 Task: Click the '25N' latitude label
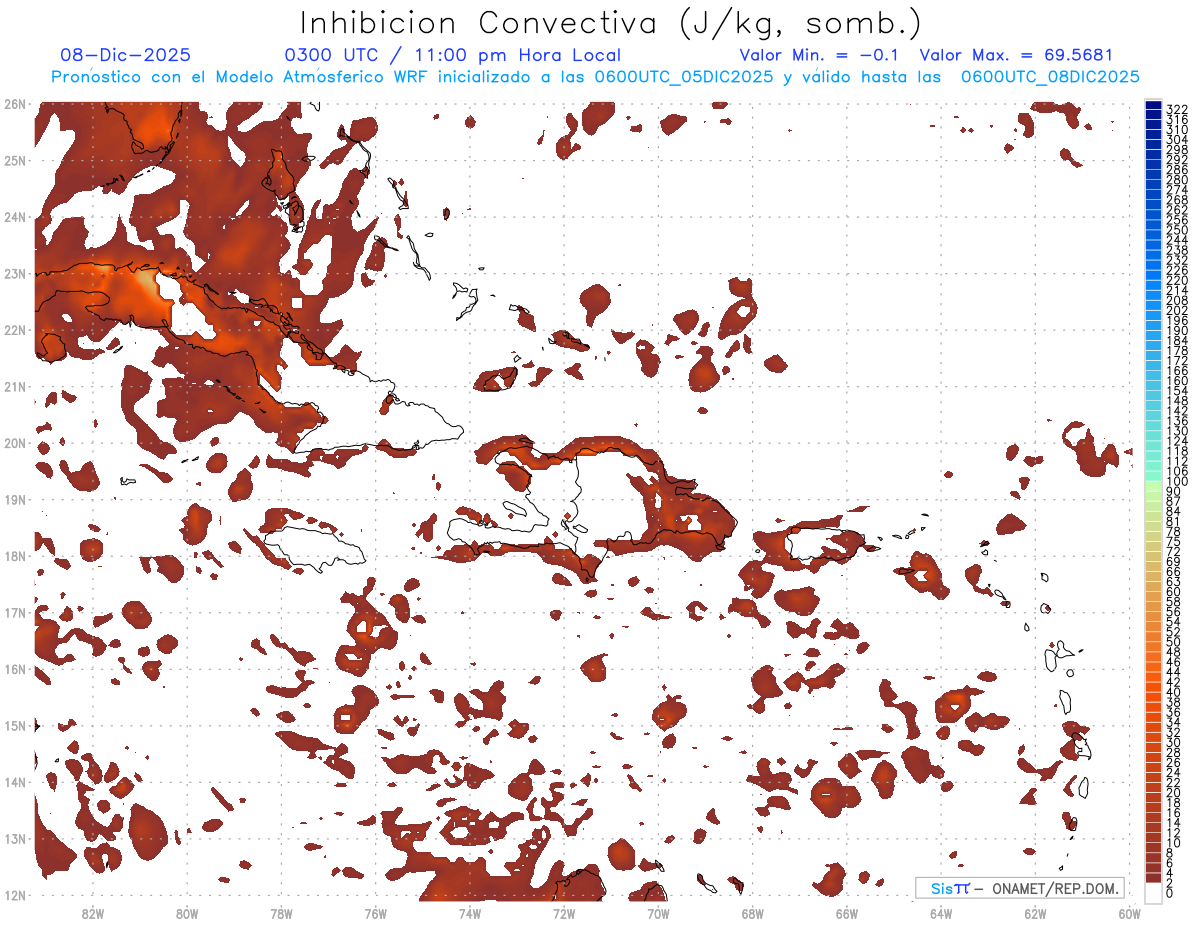click(15, 160)
